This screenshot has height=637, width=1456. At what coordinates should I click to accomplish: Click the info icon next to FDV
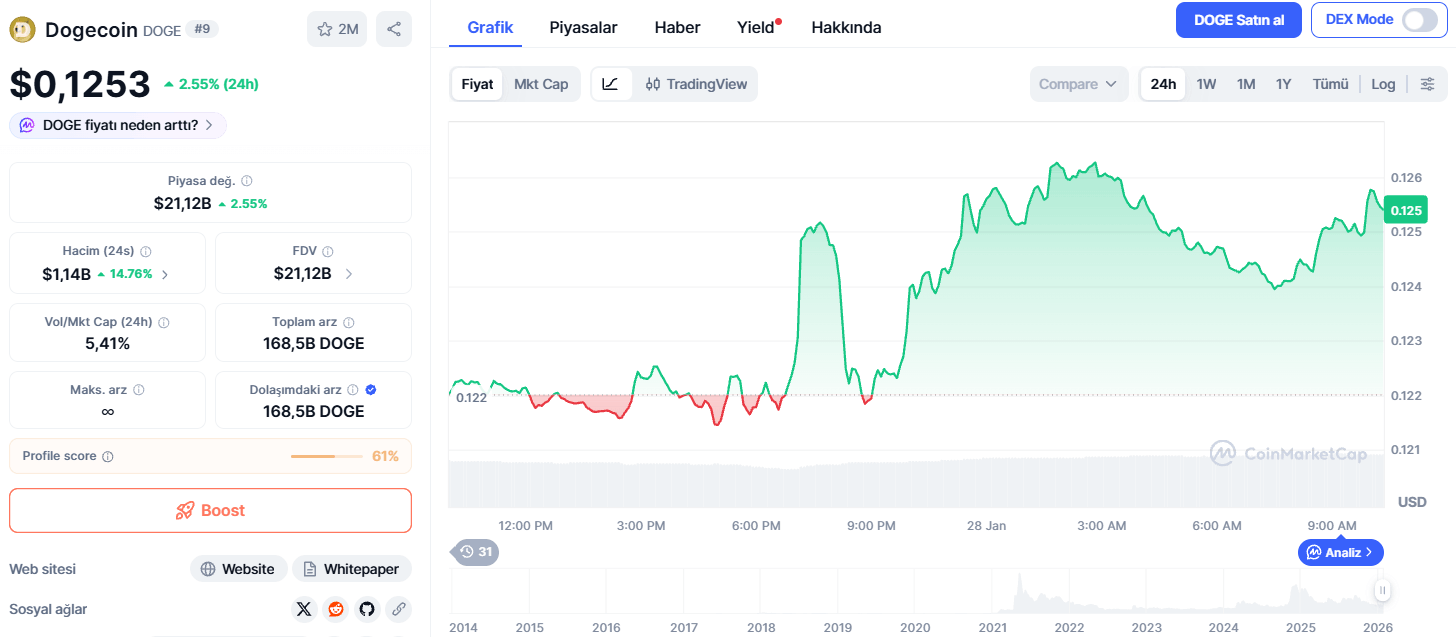(328, 252)
